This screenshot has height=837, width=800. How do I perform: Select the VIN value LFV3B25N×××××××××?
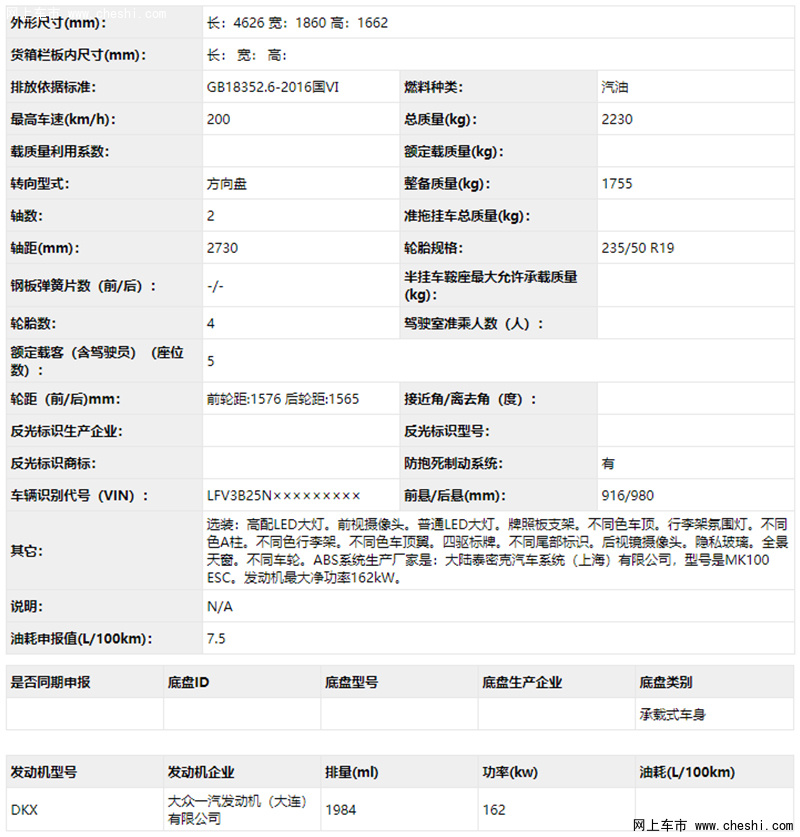(283, 496)
